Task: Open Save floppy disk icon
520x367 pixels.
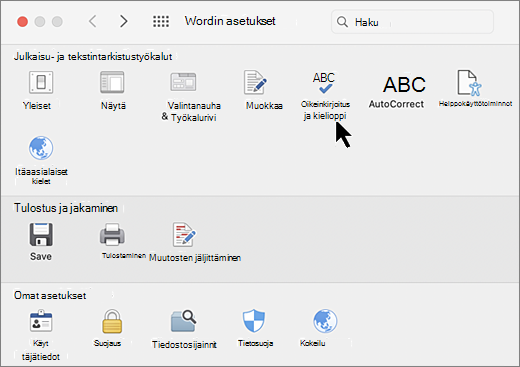Action: click(x=41, y=235)
